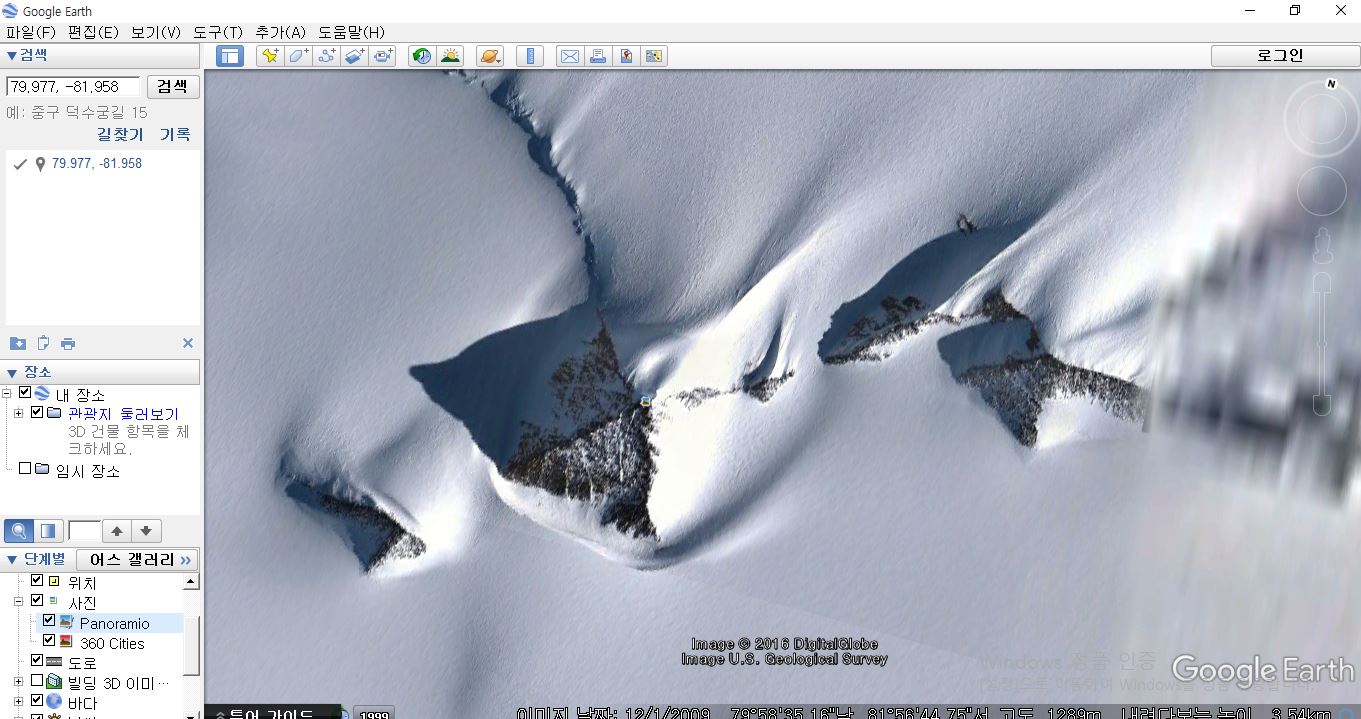Select the Add Polygon tool
The width and height of the screenshot is (1361, 719).
coord(298,56)
